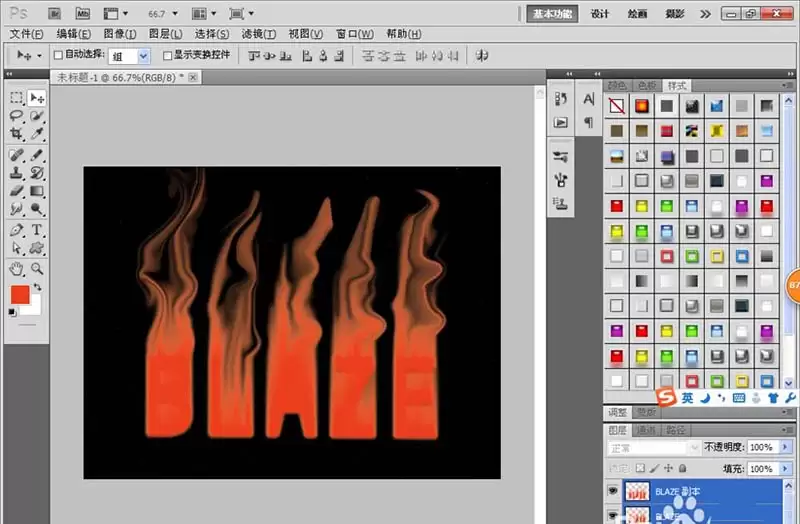Open the Arrange Documents dropdown
The width and height of the screenshot is (800, 524).
tap(204, 14)
